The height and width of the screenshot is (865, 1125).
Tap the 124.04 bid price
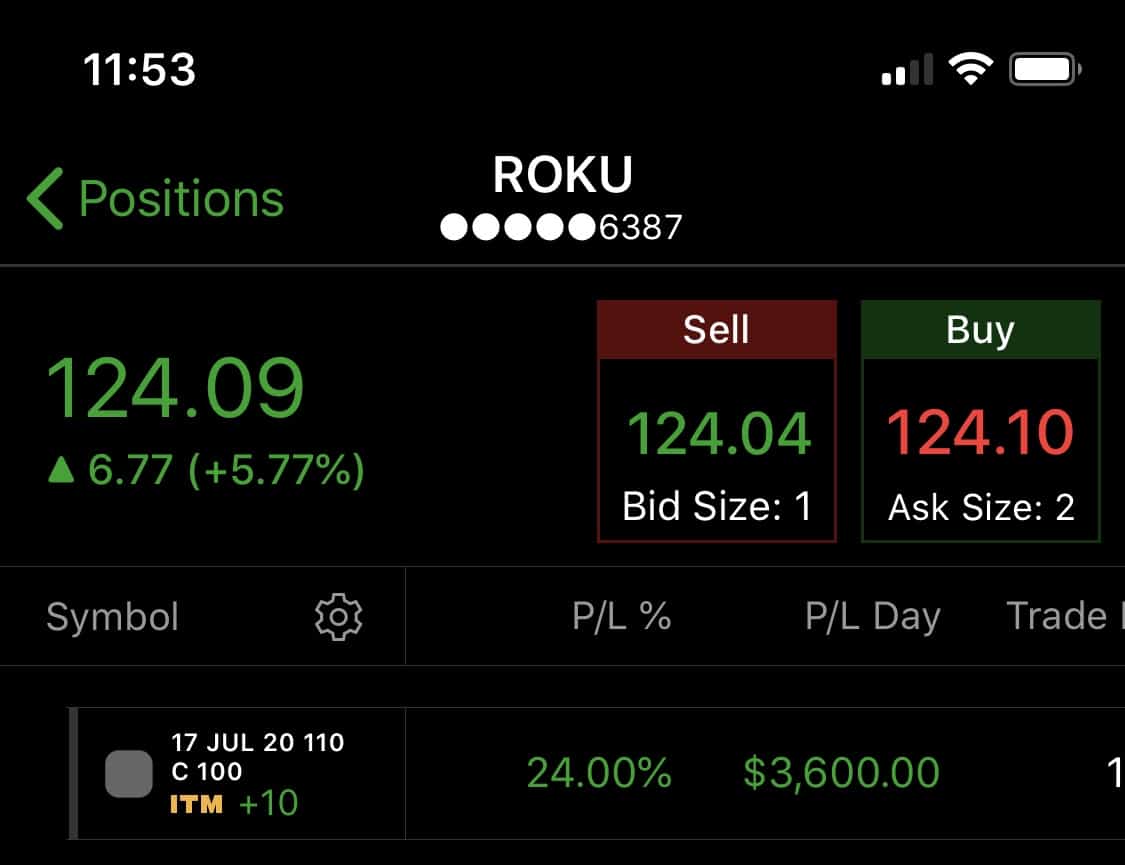pos(719,433)
